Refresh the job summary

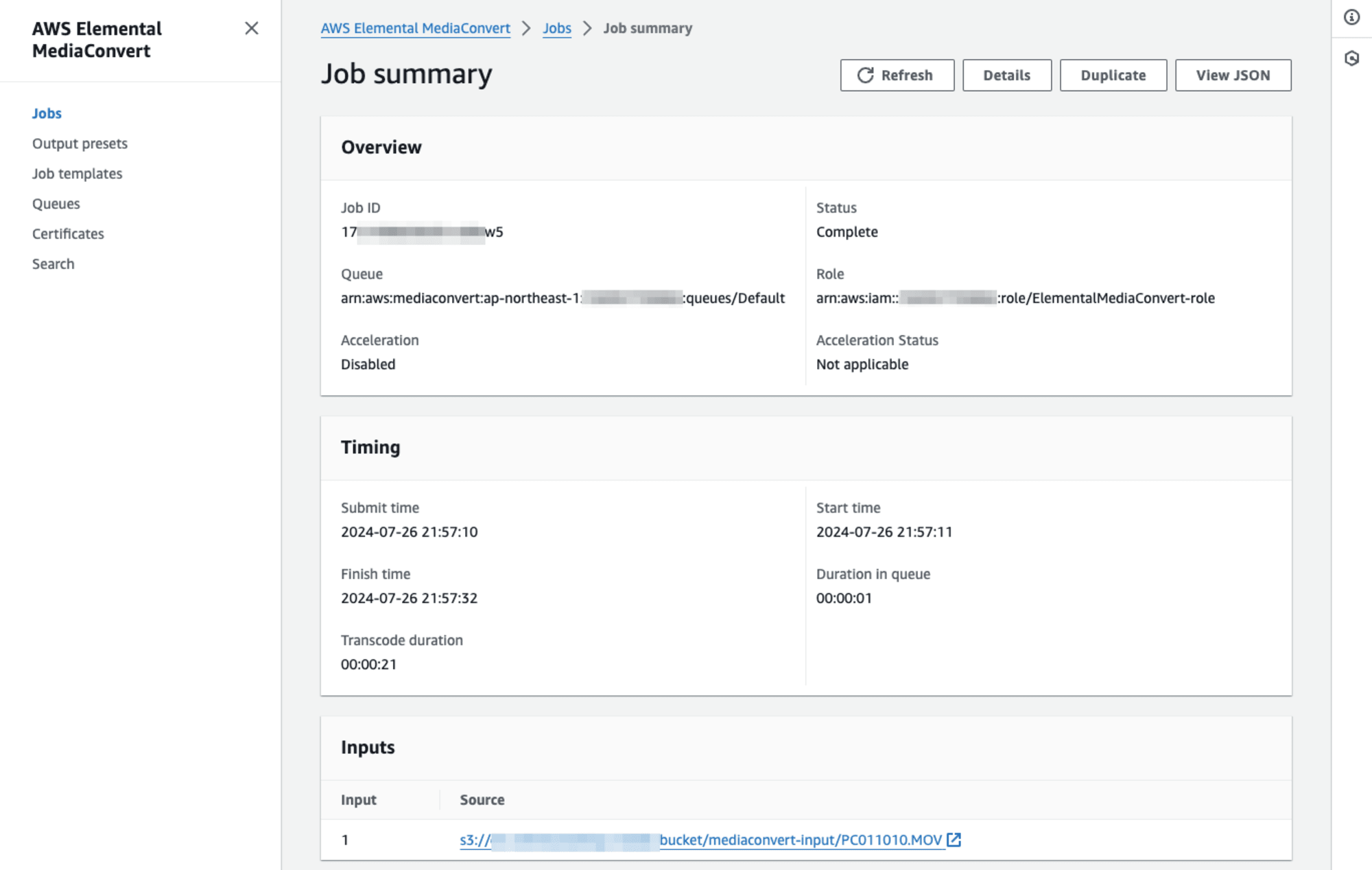tap(897, 75)
